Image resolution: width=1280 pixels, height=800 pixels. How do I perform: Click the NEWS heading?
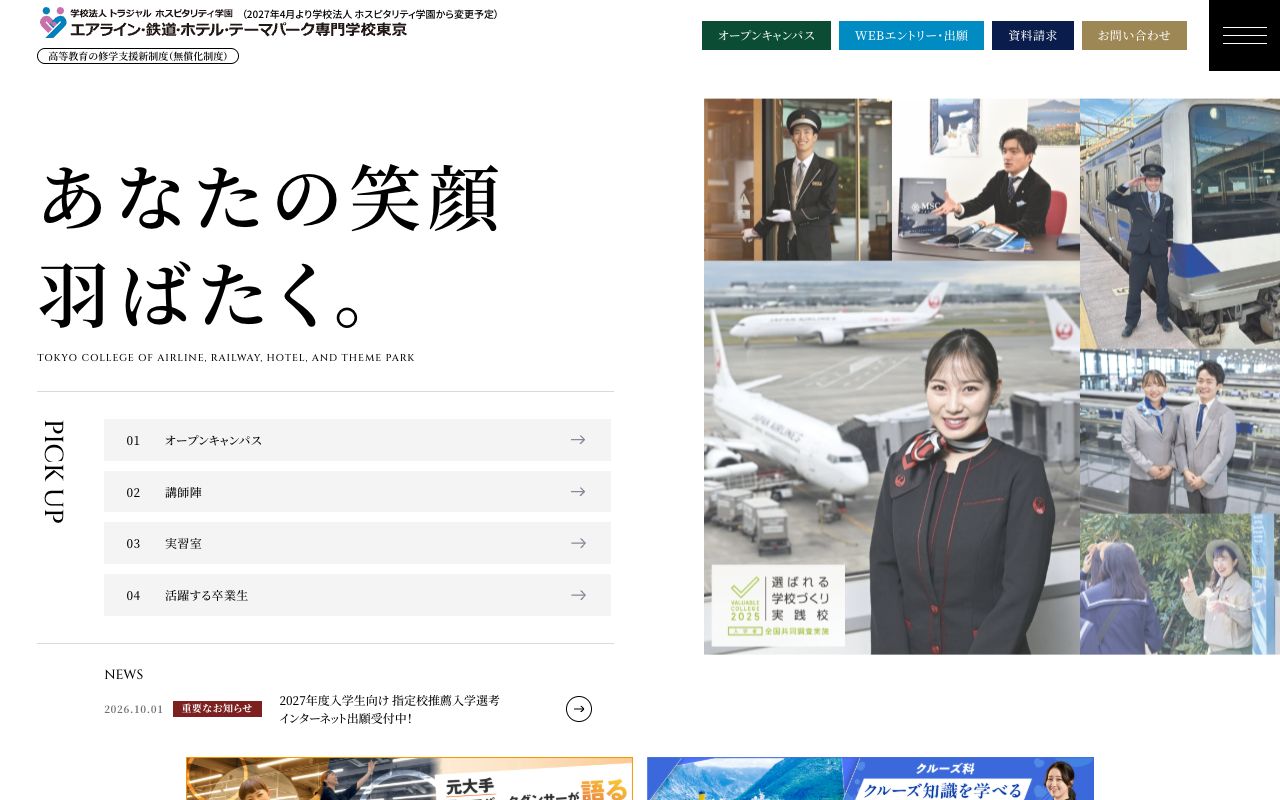(124, 675)
